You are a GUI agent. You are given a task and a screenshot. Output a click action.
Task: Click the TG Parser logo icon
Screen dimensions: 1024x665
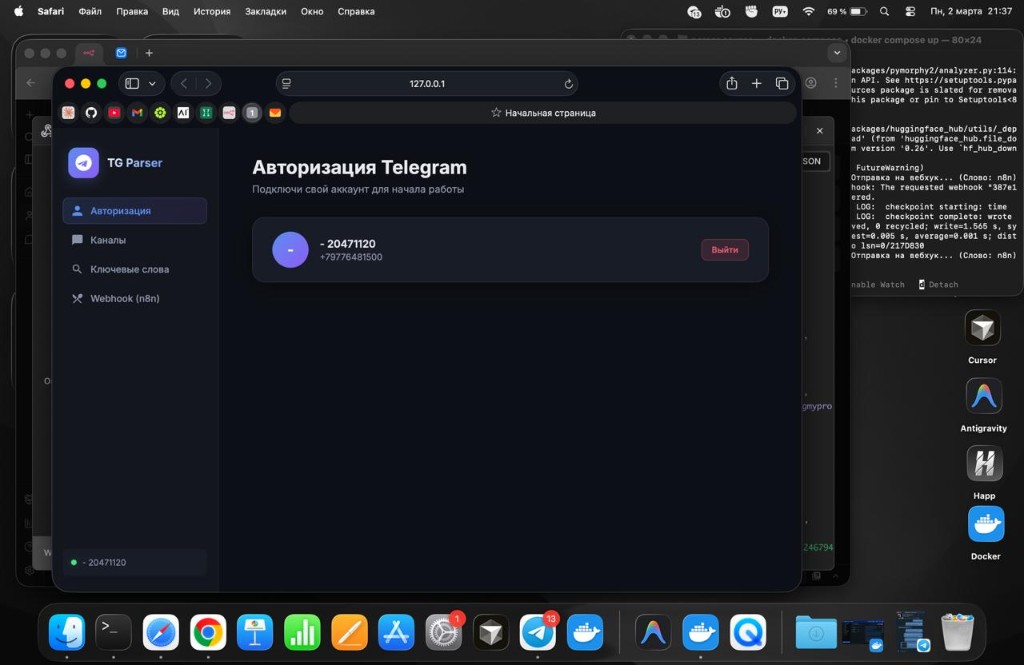coord(84,163)
